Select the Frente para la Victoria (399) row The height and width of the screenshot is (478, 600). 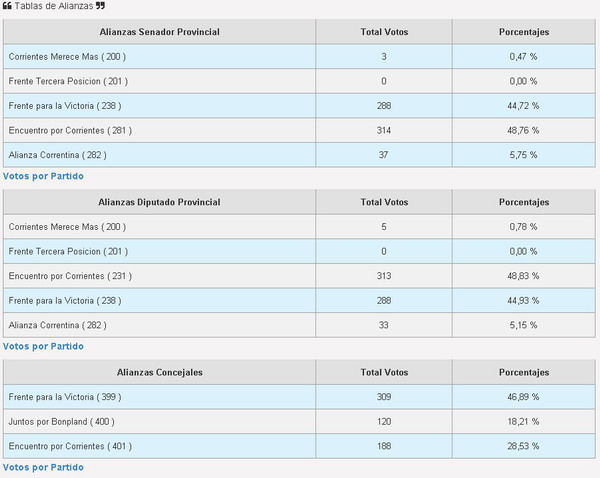click(x=299, y=397)
